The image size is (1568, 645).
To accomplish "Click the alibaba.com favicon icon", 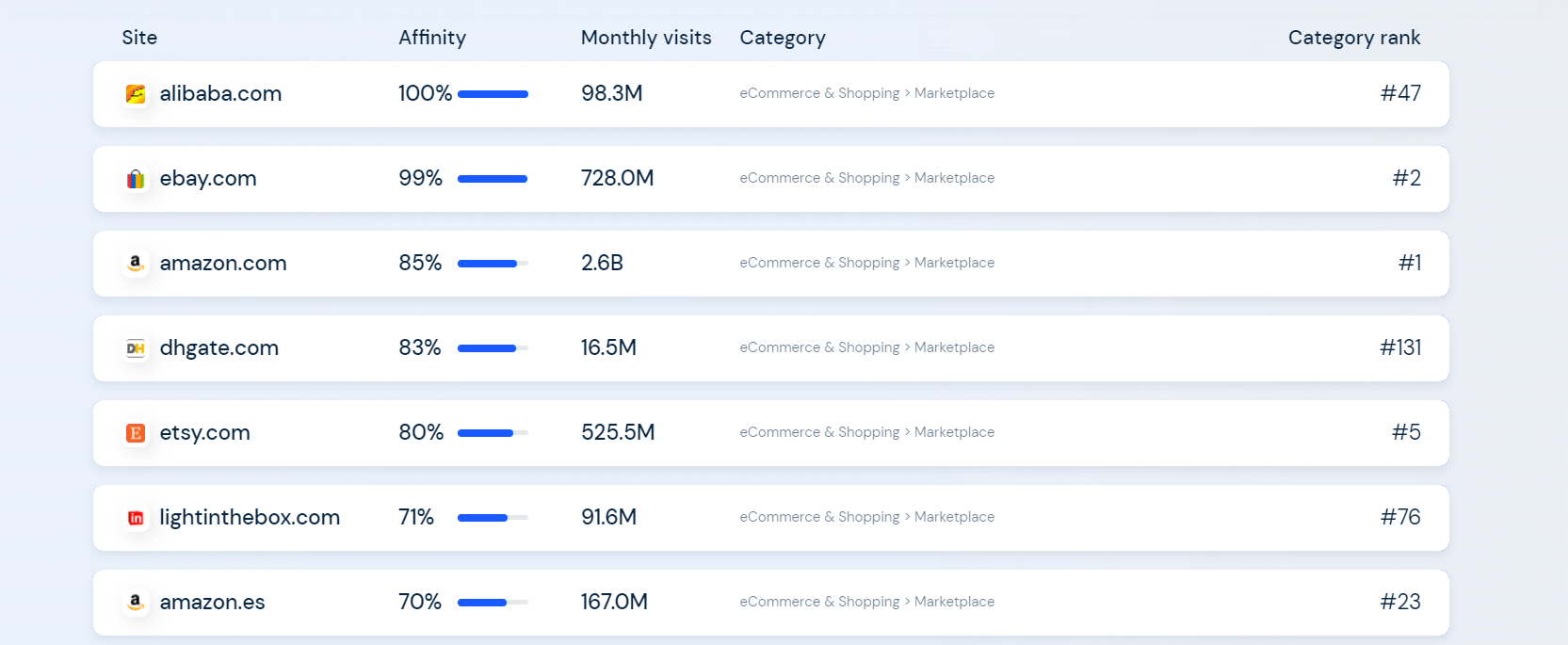I will (136, 94).
